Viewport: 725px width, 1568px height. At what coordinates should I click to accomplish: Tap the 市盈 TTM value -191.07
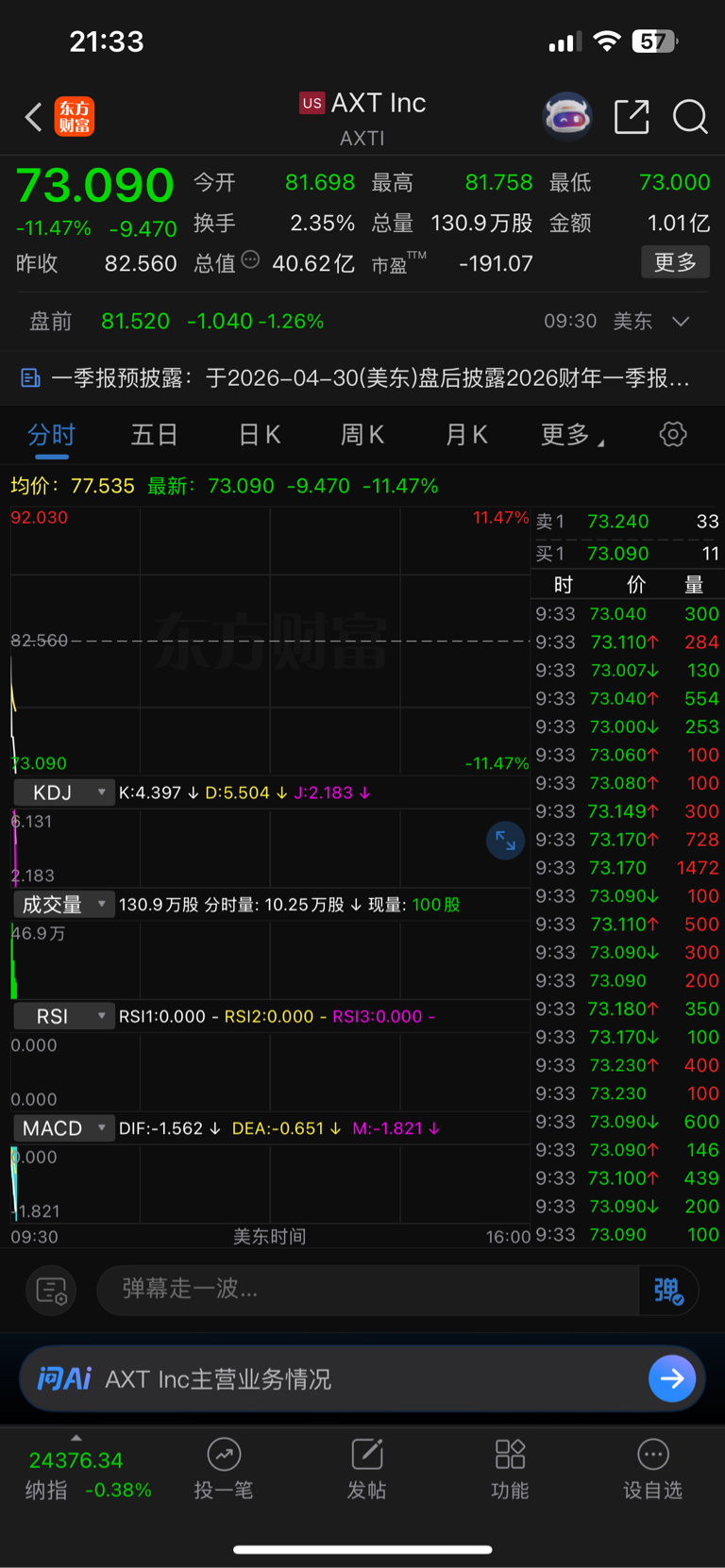coord(496,263)
